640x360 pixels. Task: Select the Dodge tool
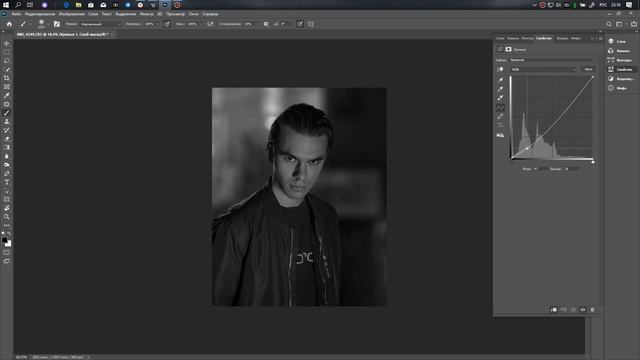(x=7, y=164)
